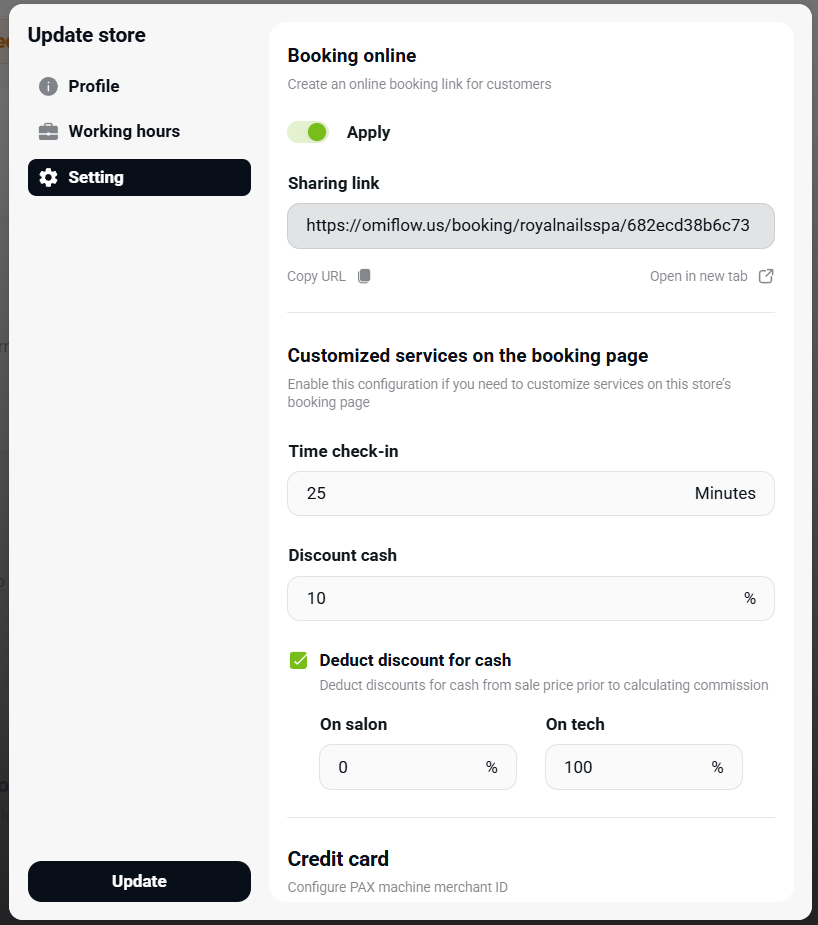Click the Sharing link URL field

530,226
